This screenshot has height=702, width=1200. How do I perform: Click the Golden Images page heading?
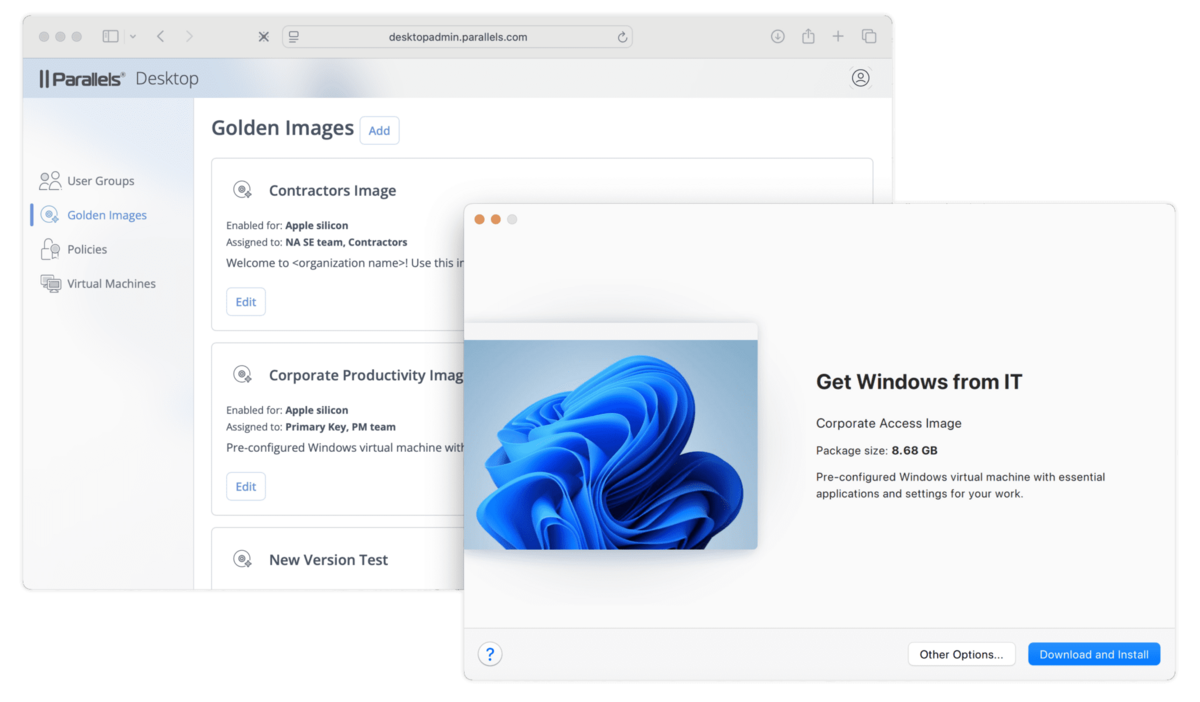click(x=282, y=128)
